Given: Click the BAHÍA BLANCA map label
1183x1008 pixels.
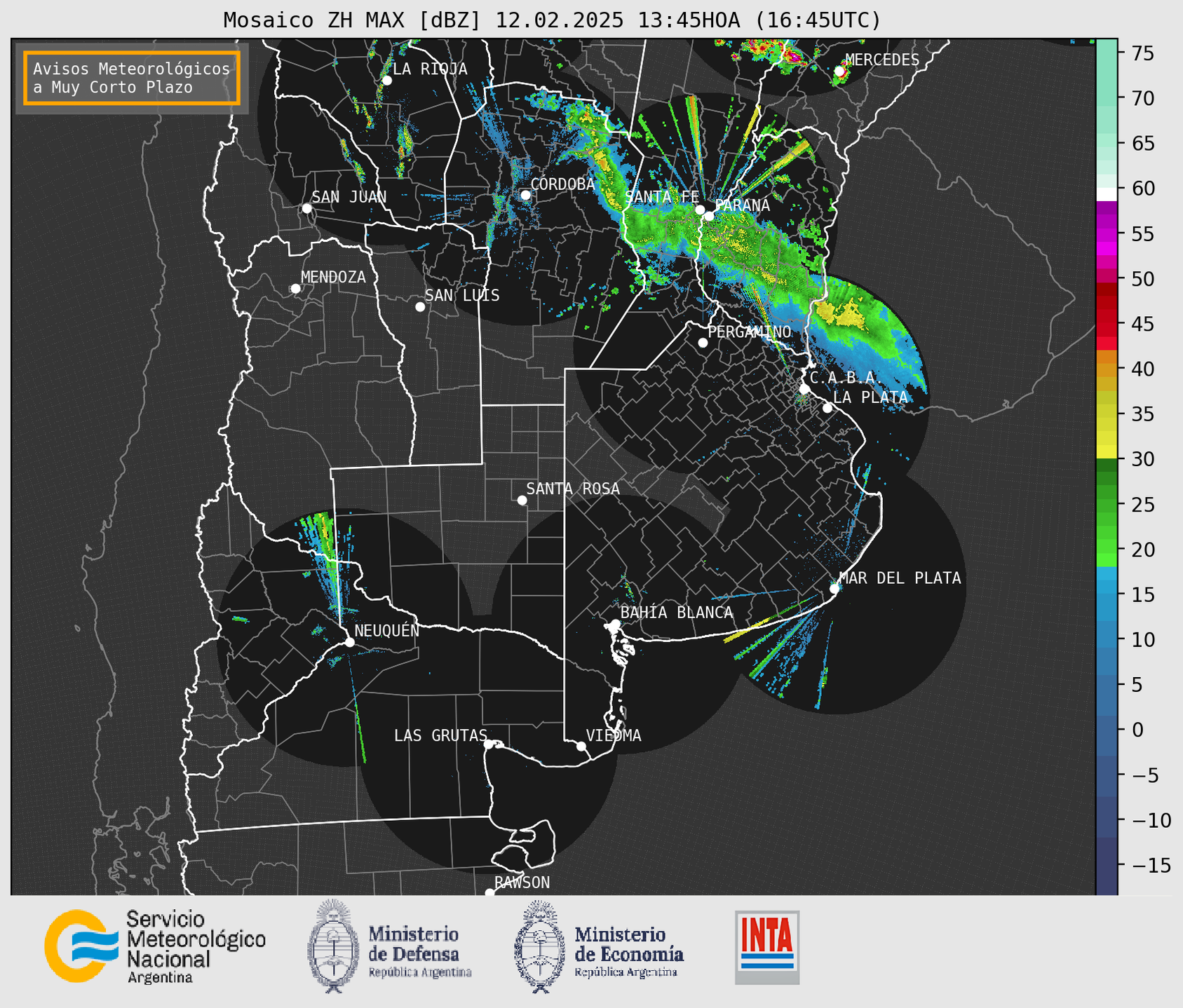Looking at the screenshot, I should [677, 613].
